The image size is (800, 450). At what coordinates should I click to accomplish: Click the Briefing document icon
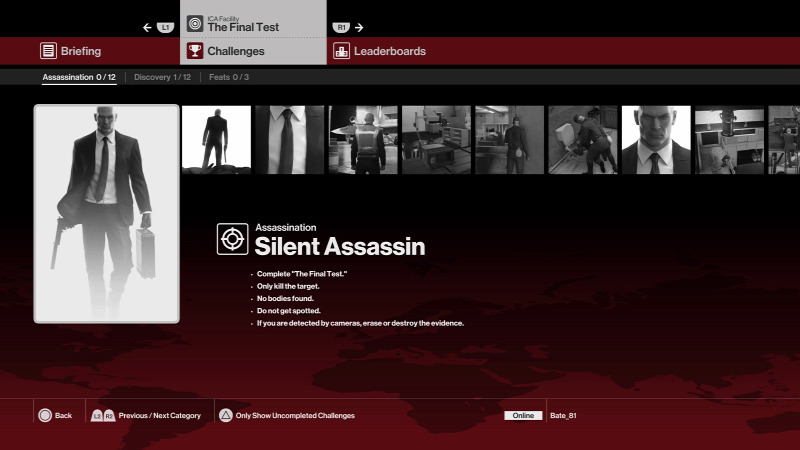pyautogui.click(x=48, y=51)
